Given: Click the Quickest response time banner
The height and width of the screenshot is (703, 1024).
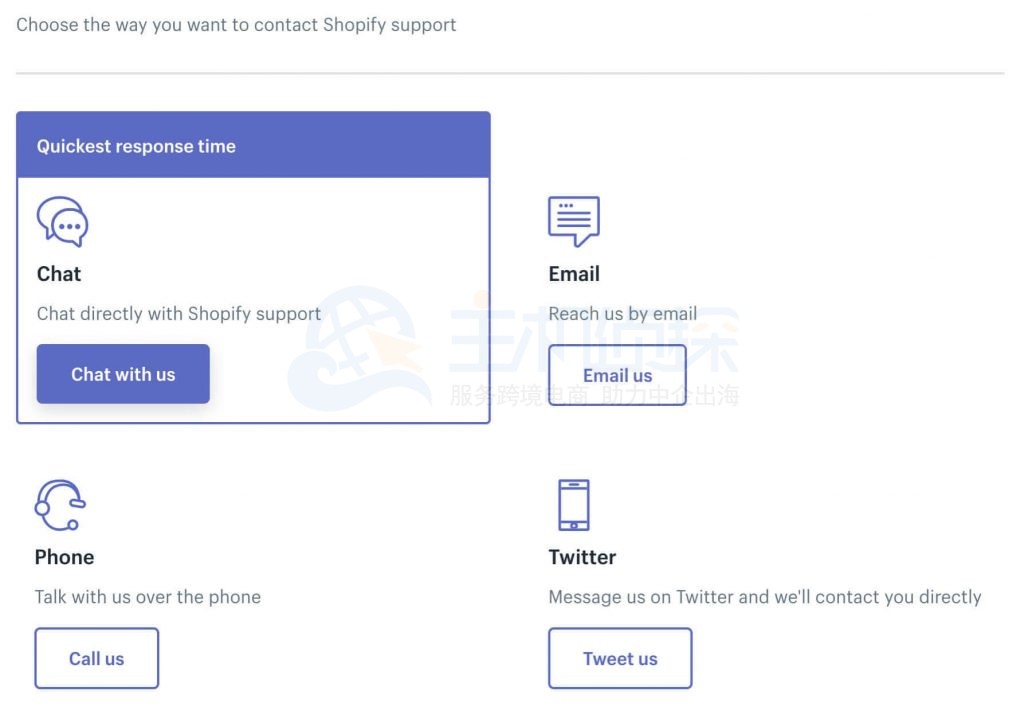Looking at the screenshot, I should coord(253,146).
